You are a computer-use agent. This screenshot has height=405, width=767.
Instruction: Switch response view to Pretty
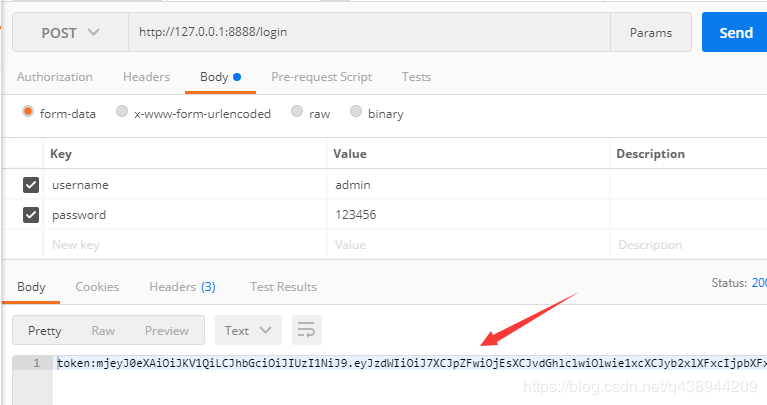coord(45,331)
